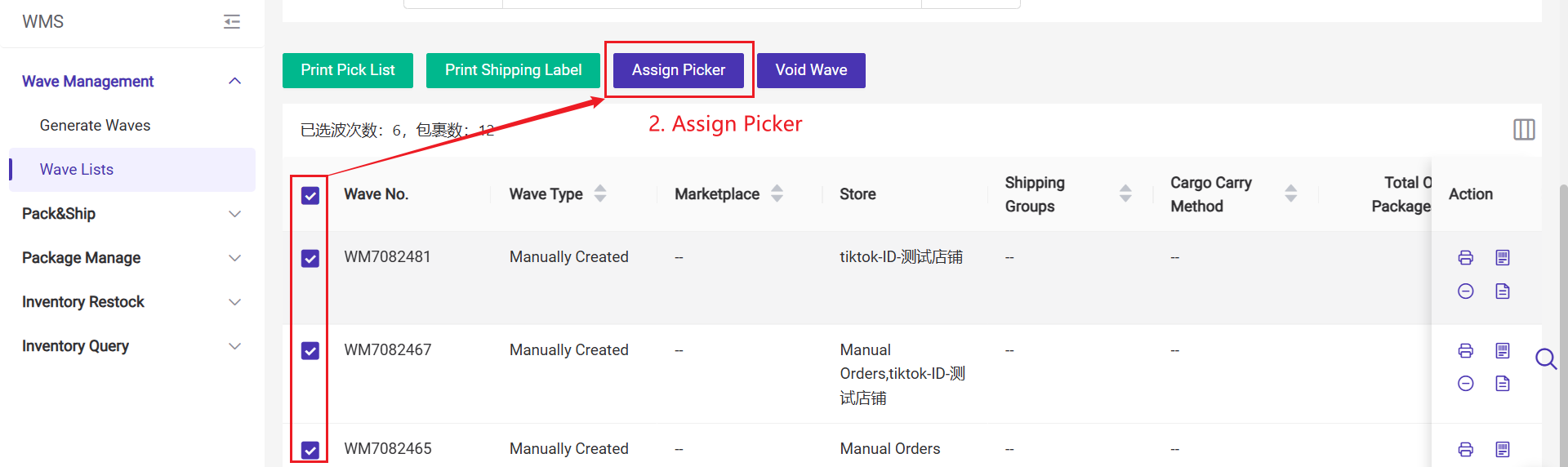Click the Void Wave button
The image size is (1568, 467).
[x=811, y=70]
